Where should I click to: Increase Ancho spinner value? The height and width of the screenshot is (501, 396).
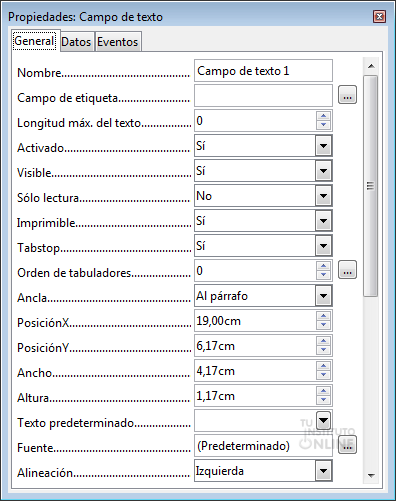coord(323,366)
